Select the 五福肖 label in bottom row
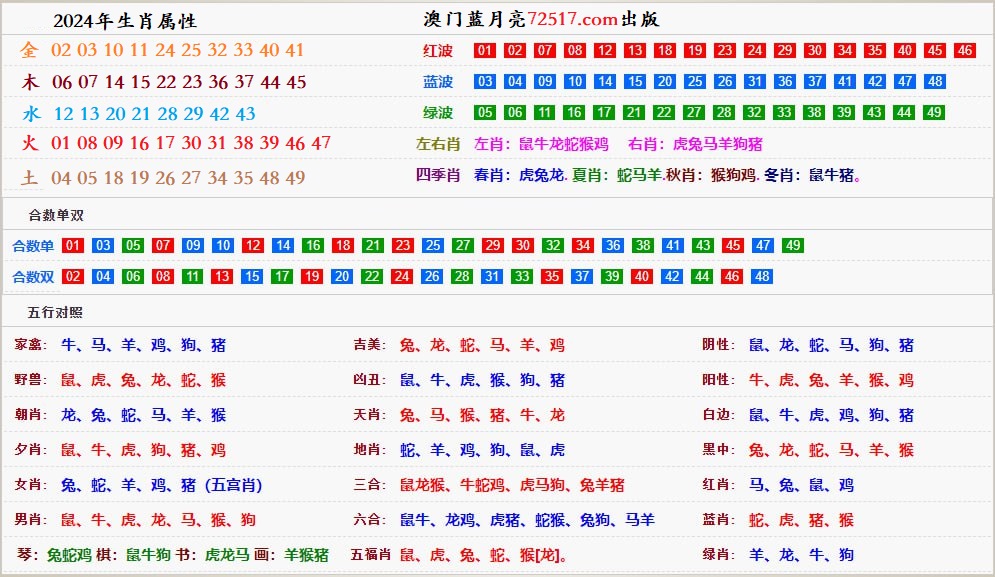 pos(370,554)
